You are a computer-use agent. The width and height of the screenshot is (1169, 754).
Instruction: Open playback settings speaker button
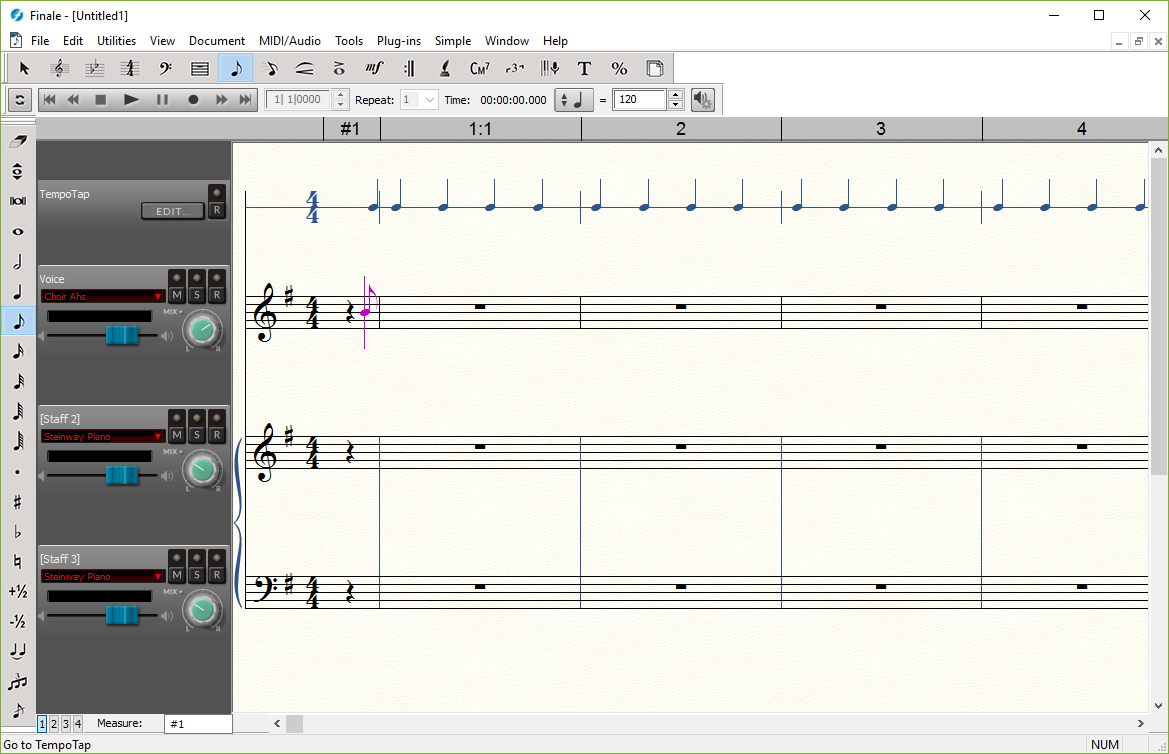point(702,100)
